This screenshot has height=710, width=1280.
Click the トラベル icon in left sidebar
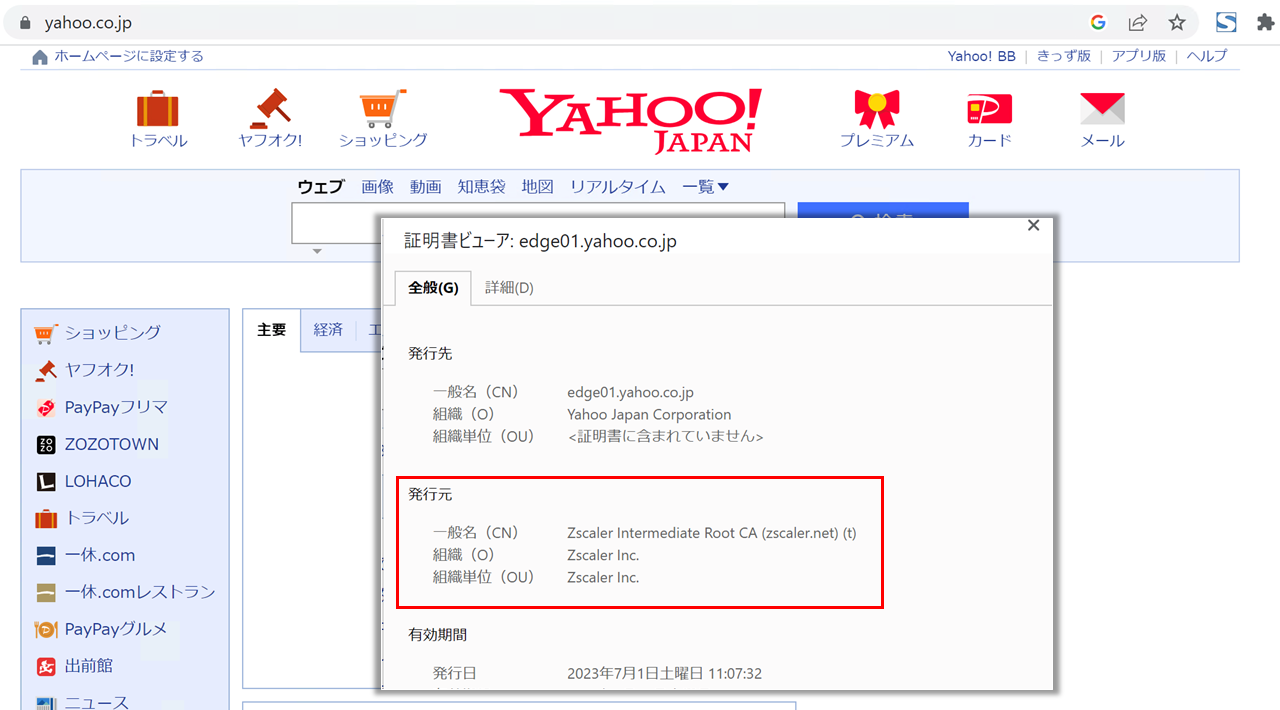46,518
